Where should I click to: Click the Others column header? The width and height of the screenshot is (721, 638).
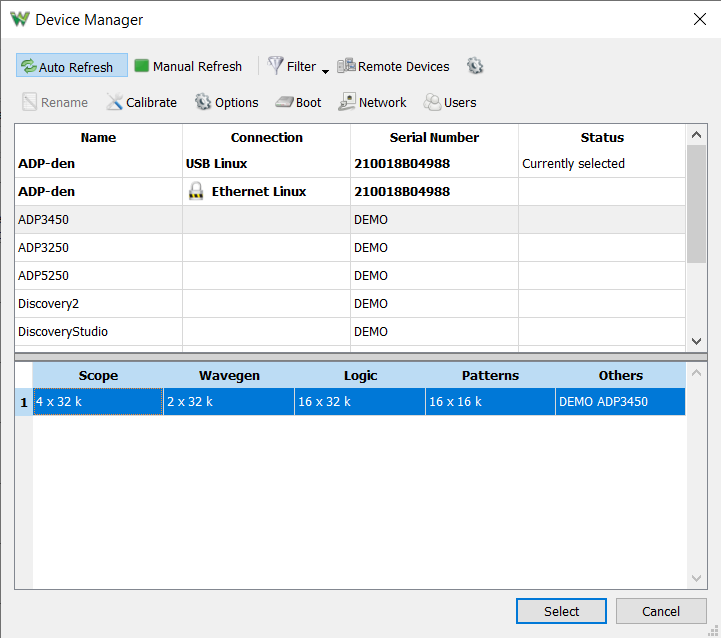coord(620,375)
